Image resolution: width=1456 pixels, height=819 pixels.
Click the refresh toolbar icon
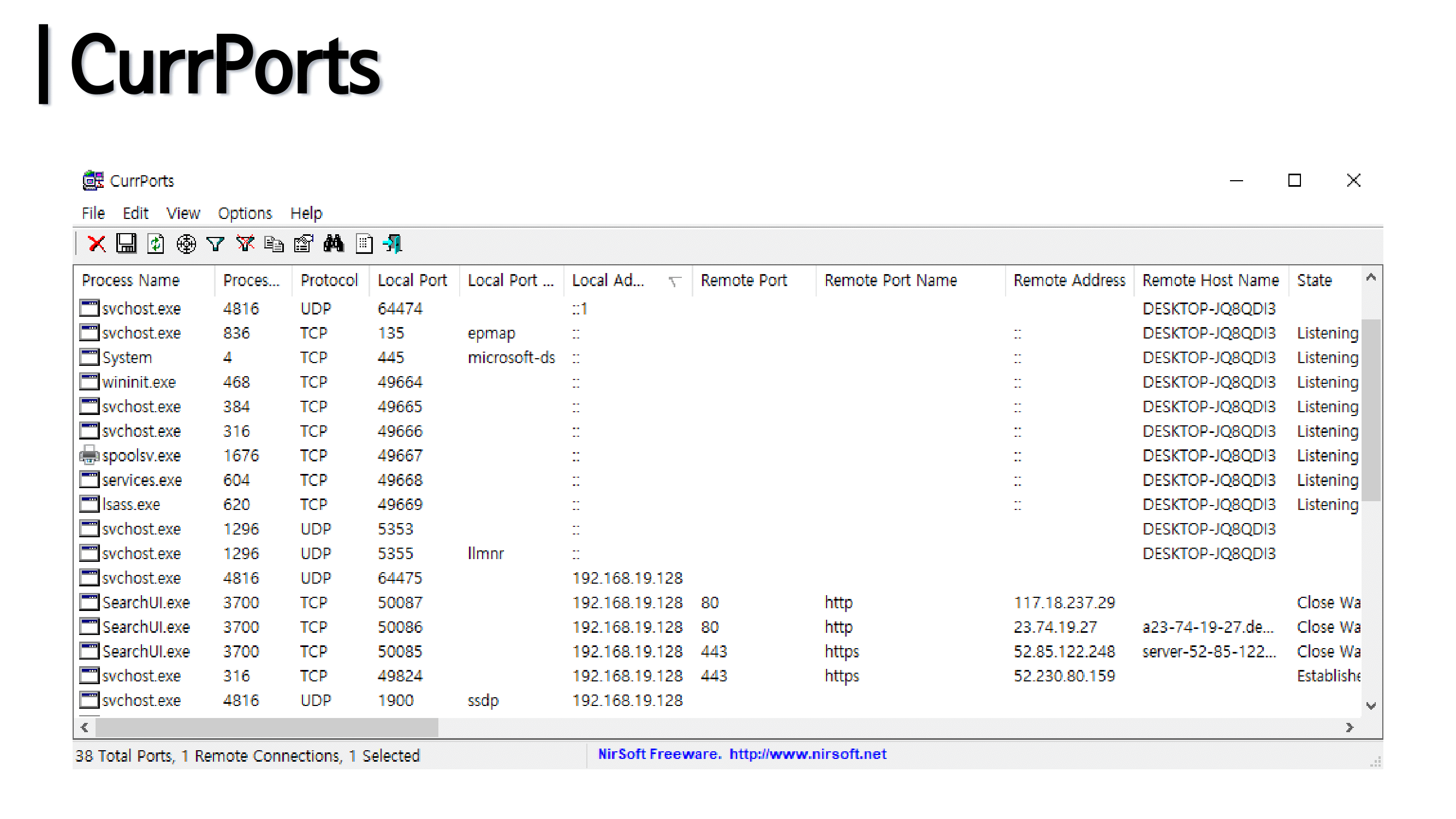point(156,244)
